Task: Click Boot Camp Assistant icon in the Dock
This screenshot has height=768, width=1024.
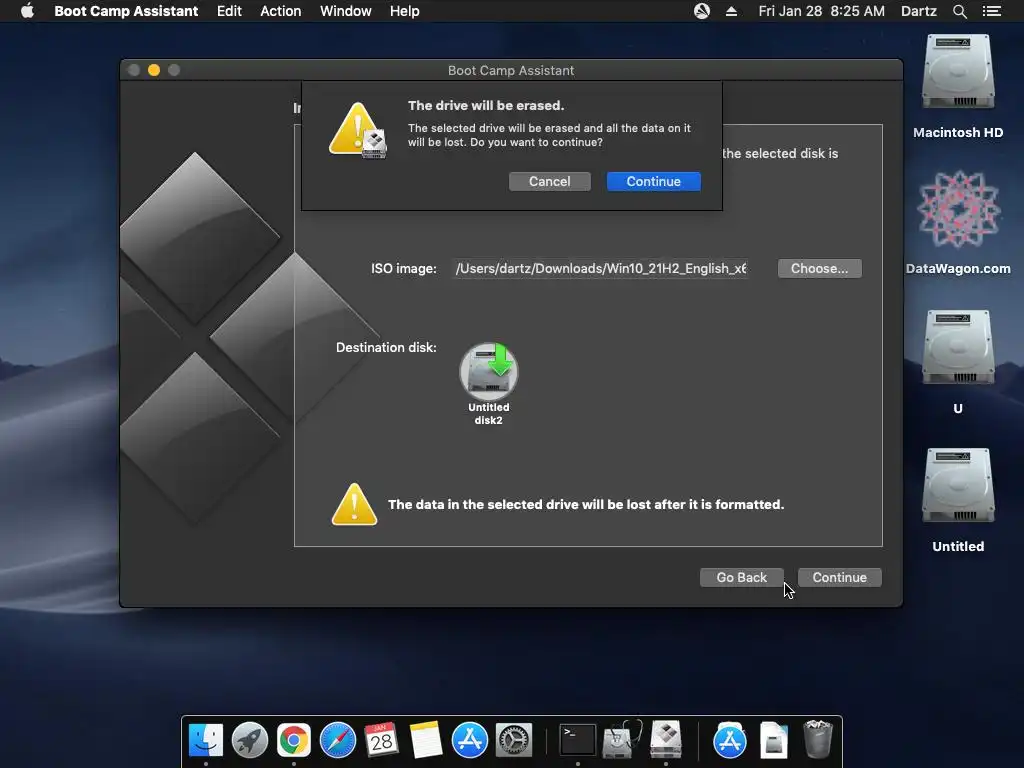Action: pos(665,741)
